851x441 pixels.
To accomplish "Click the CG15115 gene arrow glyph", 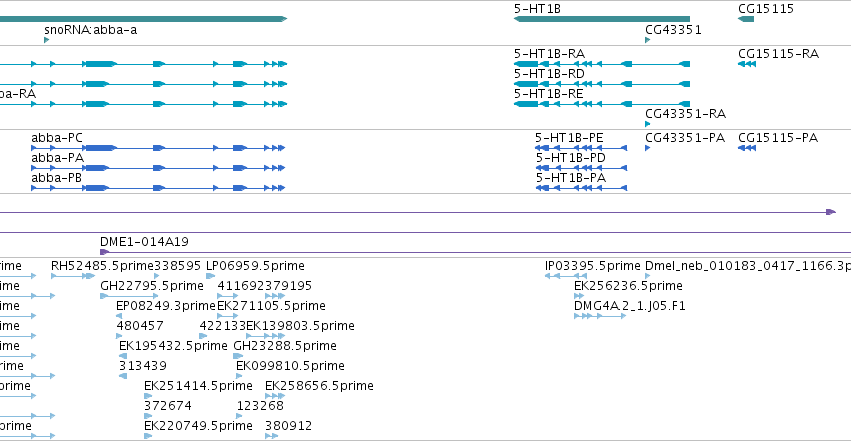I will [746, 19].
